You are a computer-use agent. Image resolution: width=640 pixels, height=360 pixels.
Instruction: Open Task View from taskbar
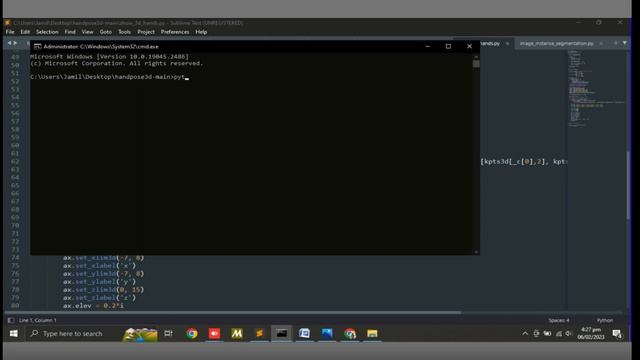(168, 333)
